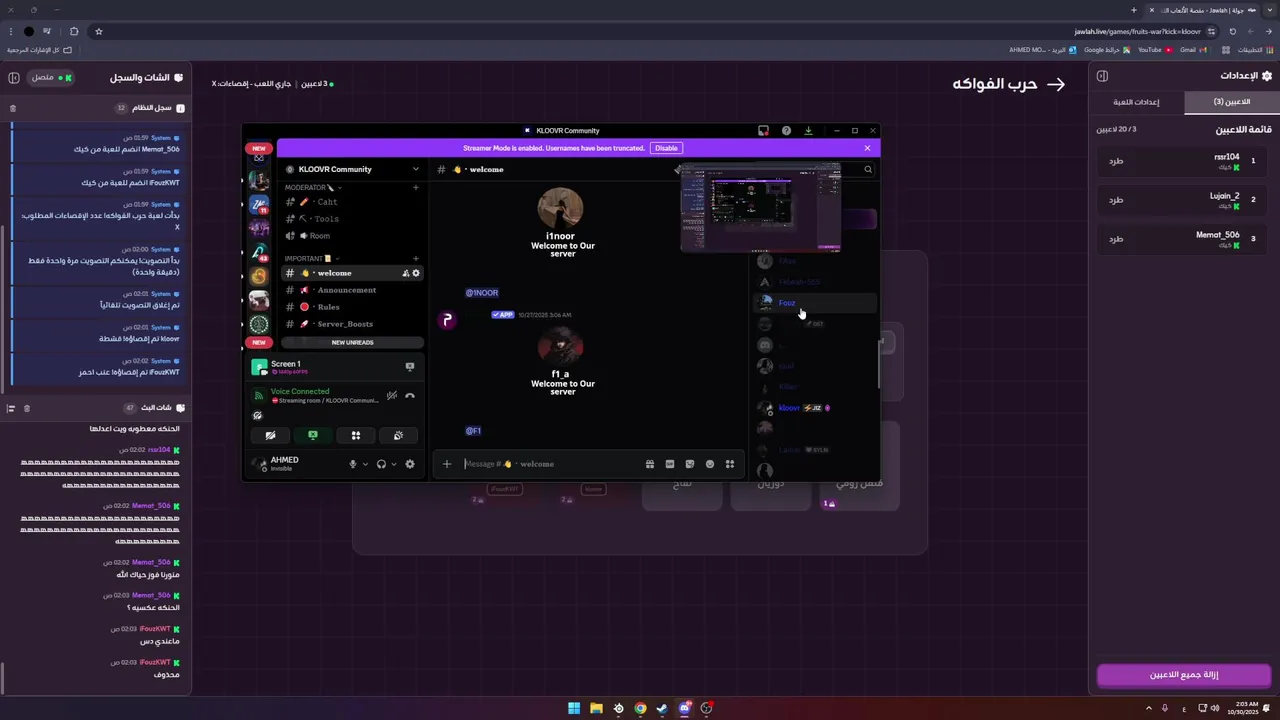1280x720 pixels.
Task: Kick player Memat_506 with طرد
Action: pos(1116,239)
